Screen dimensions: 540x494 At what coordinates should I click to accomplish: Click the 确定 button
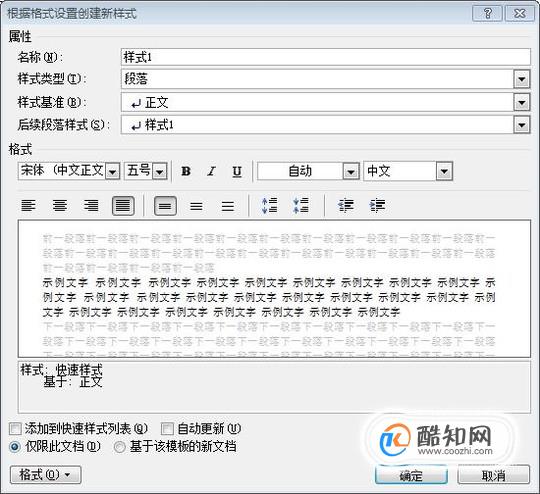pos(411,475)
